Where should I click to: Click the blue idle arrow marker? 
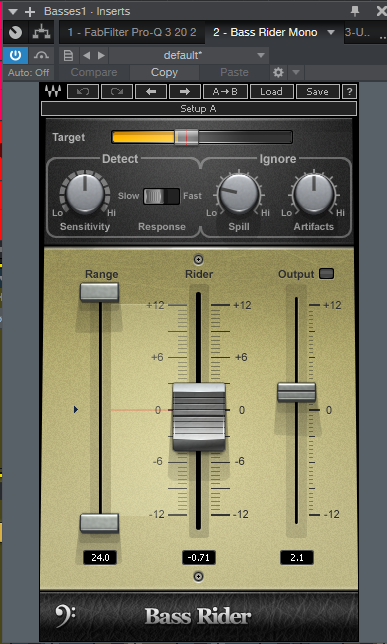[76, 409]
